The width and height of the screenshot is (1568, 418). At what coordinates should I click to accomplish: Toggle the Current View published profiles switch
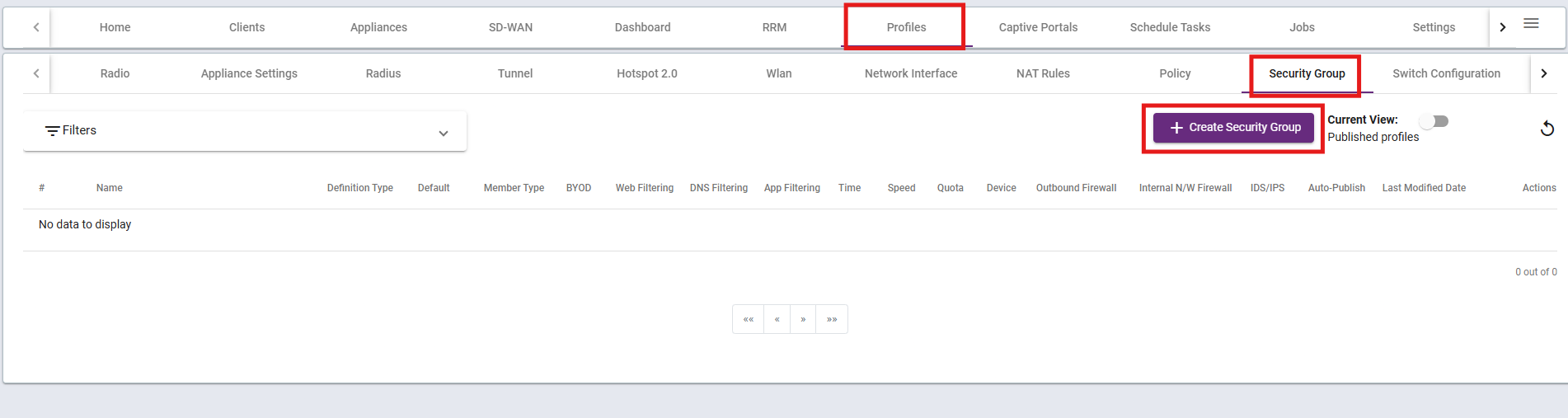[x=1434, y=121]
